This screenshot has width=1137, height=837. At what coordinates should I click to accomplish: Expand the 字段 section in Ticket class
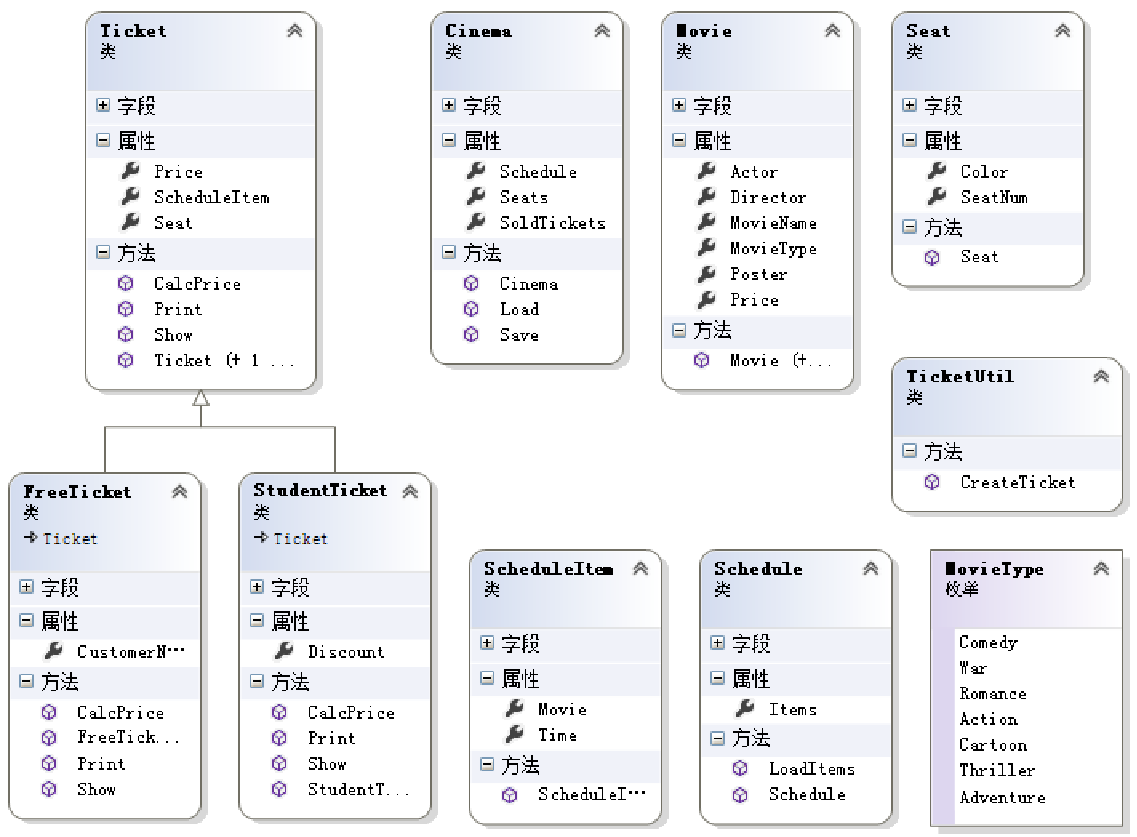point(103,105)
